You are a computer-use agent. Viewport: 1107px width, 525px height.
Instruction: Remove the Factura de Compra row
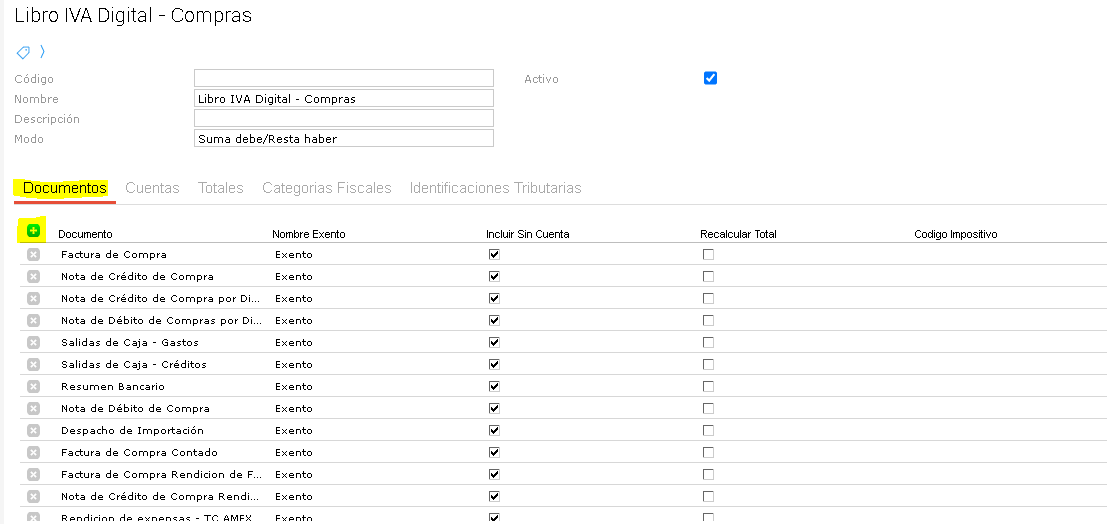point(33,255)
